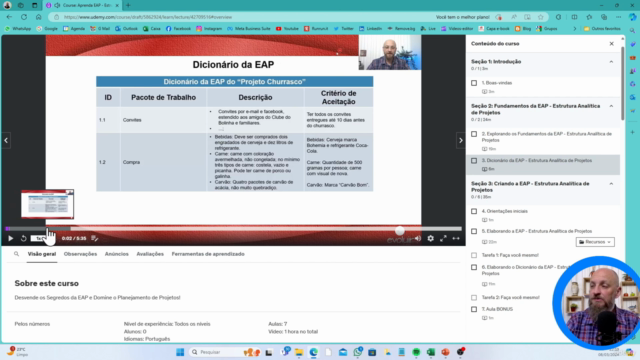Switch to Avaliações tab
The image size is (640, 360).
150,254
